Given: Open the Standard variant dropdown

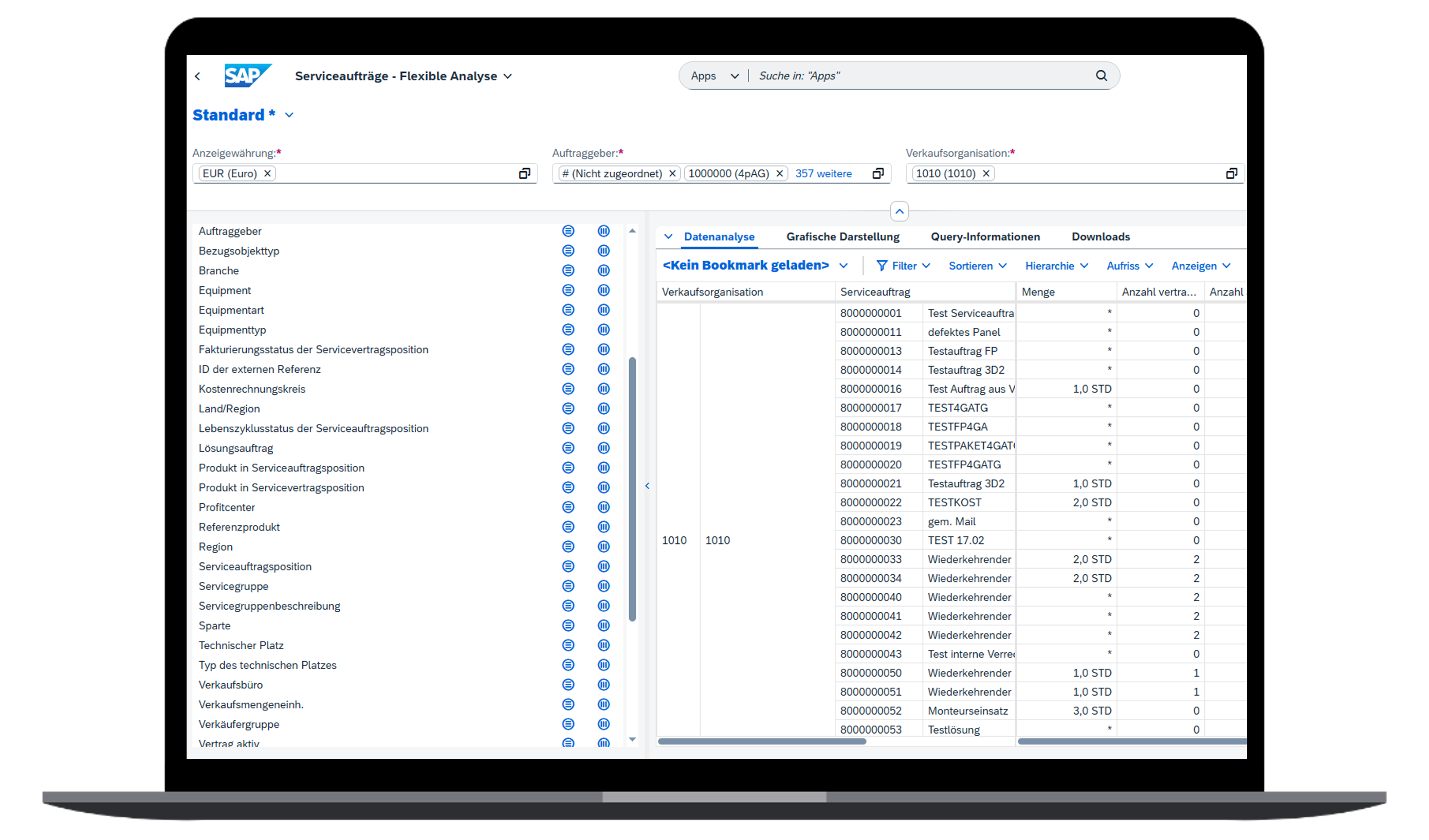Looking at the screenshot, I should pyautogui.click(x=289, y=115).
